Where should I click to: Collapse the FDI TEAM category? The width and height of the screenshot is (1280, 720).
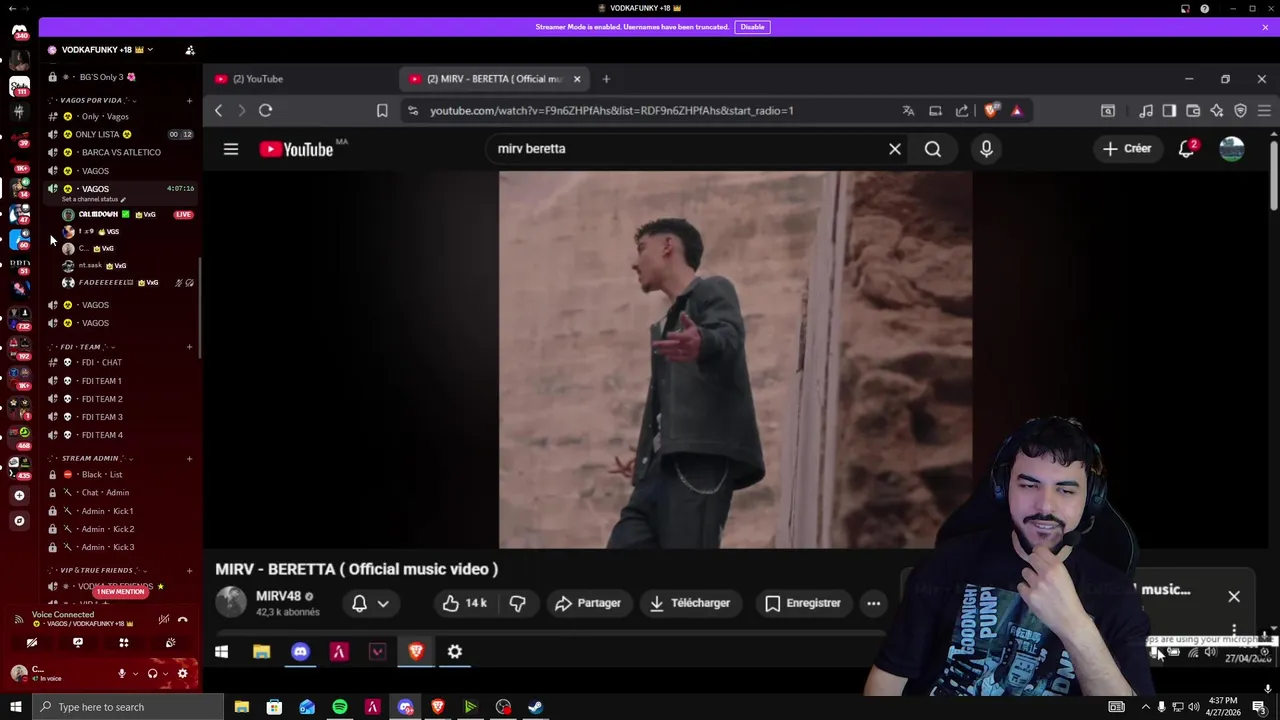[82, 347]
